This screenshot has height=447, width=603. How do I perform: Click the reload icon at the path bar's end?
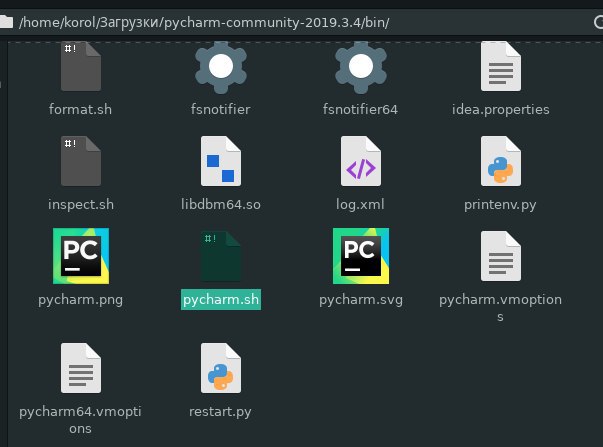pyautogui.click(x=598, y=22)
